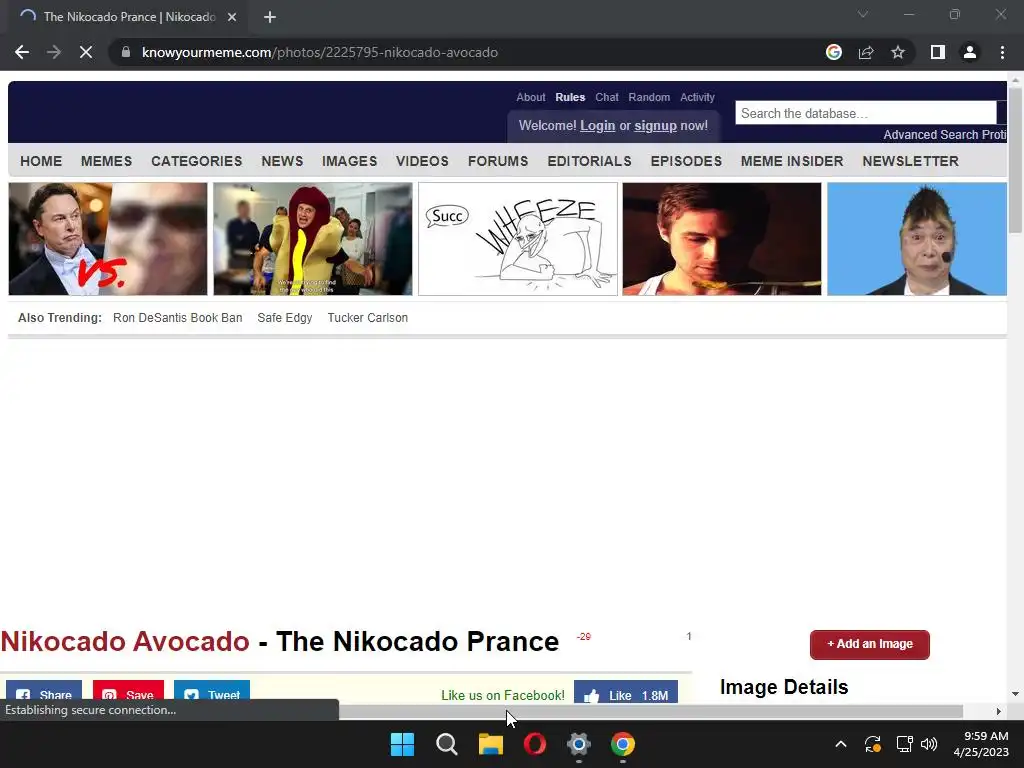Open the Nikocado Avocado title link
This screenshot has width=1024, height=768.
coord(125,641)
